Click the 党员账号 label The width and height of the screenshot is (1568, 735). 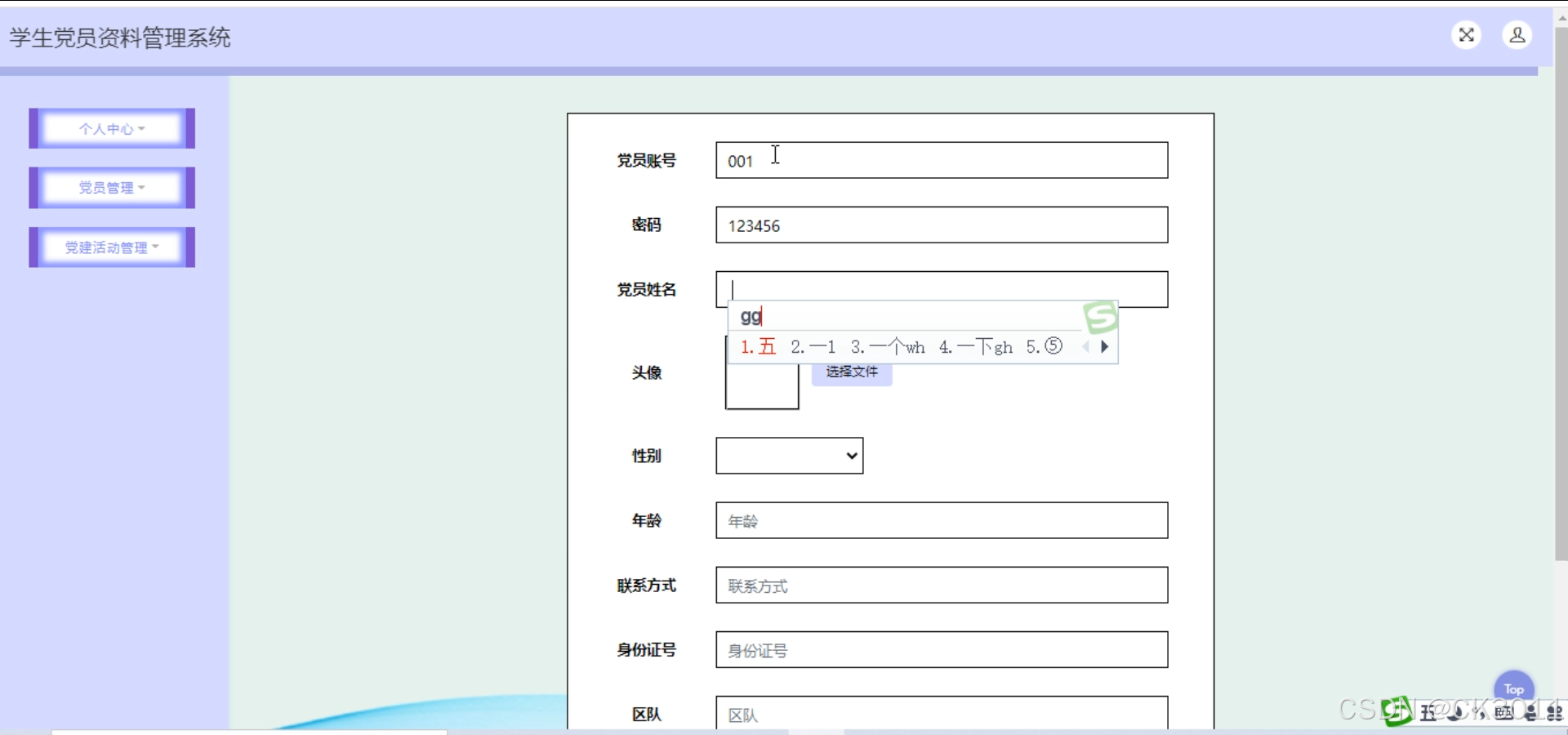coord(646,160)
